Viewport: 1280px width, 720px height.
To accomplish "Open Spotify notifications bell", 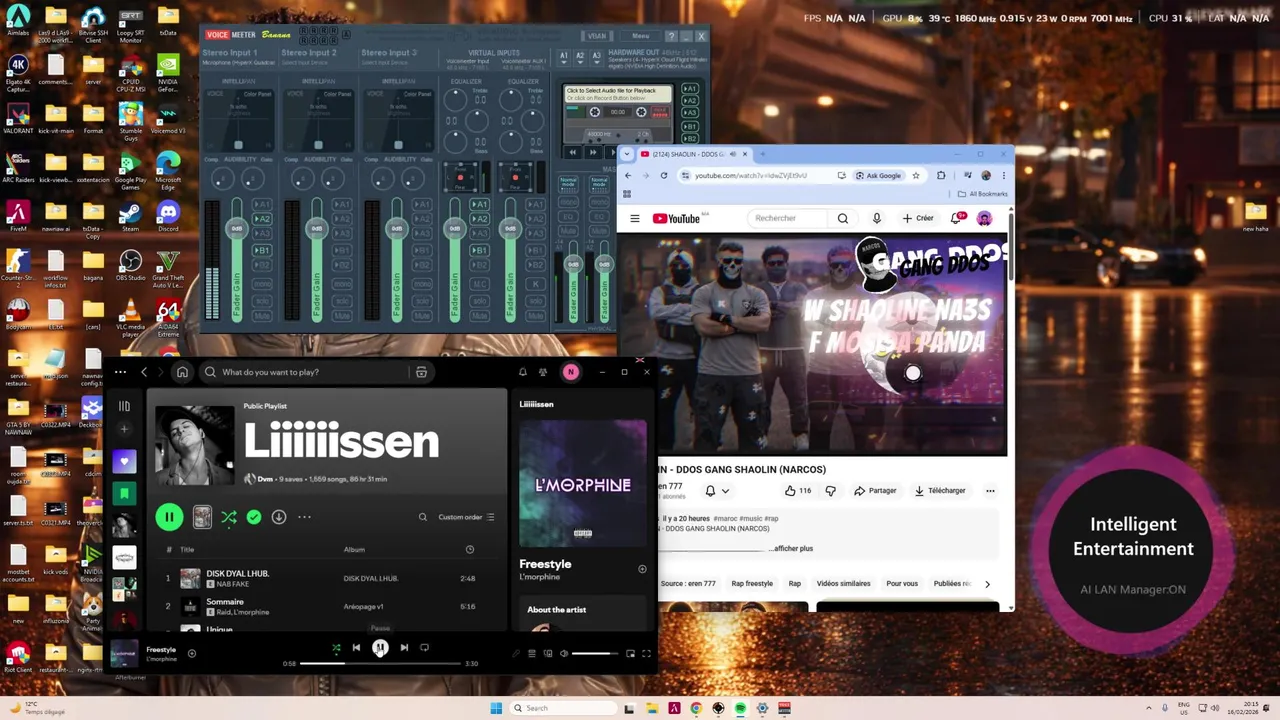I will click(522, 372).
